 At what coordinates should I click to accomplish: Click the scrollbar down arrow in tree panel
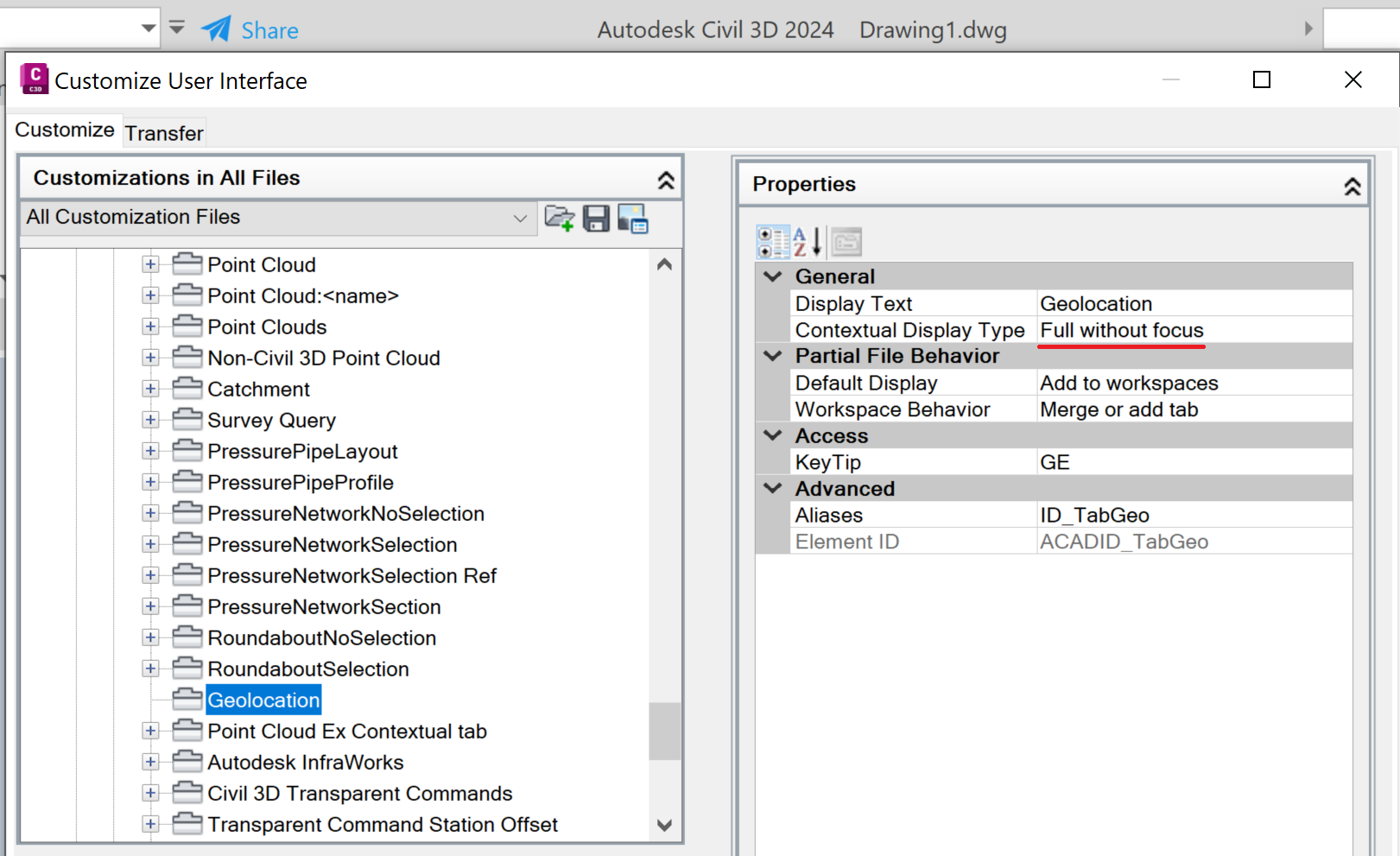coord(665,825)
